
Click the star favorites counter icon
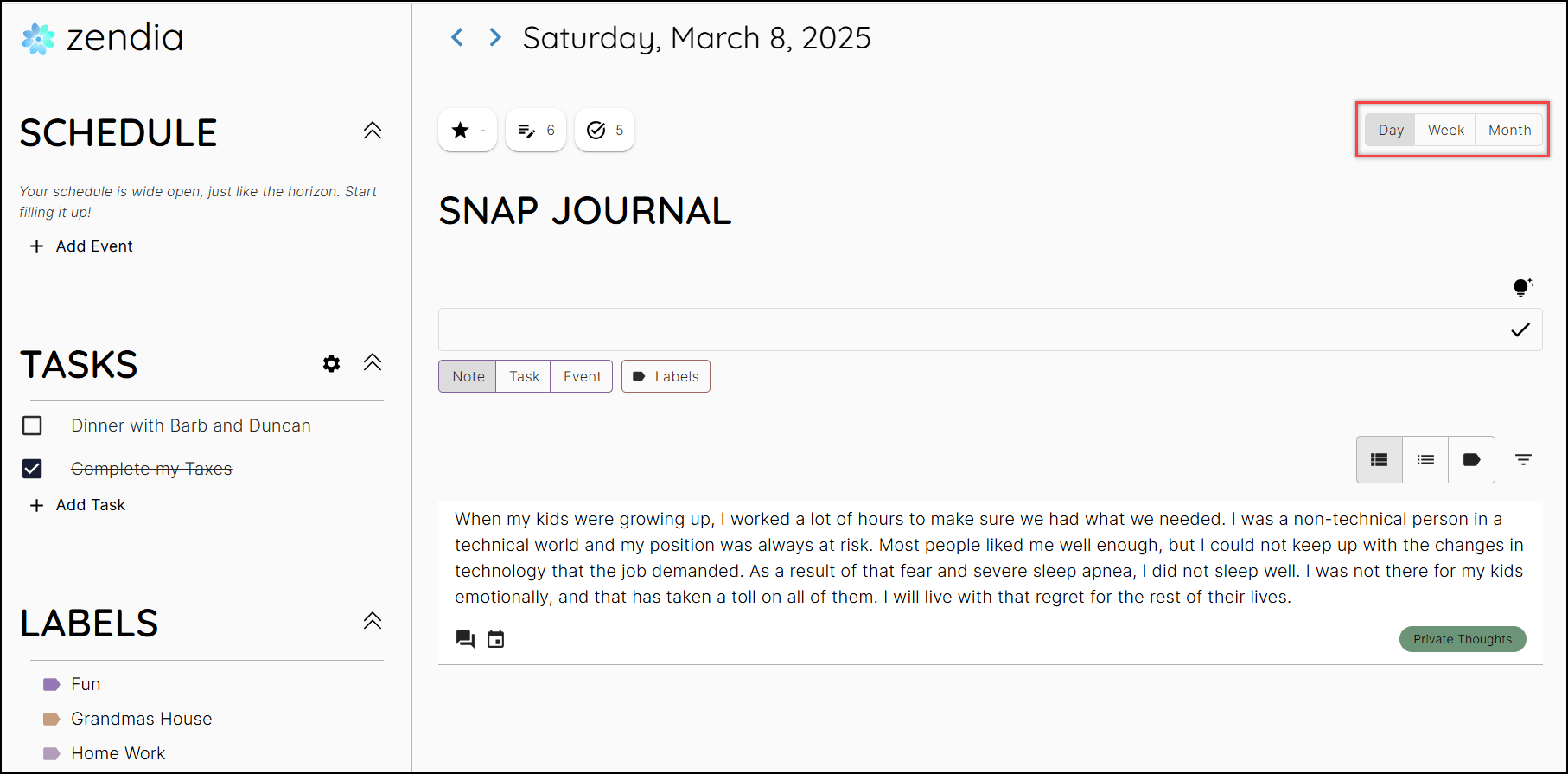[461, 131]
